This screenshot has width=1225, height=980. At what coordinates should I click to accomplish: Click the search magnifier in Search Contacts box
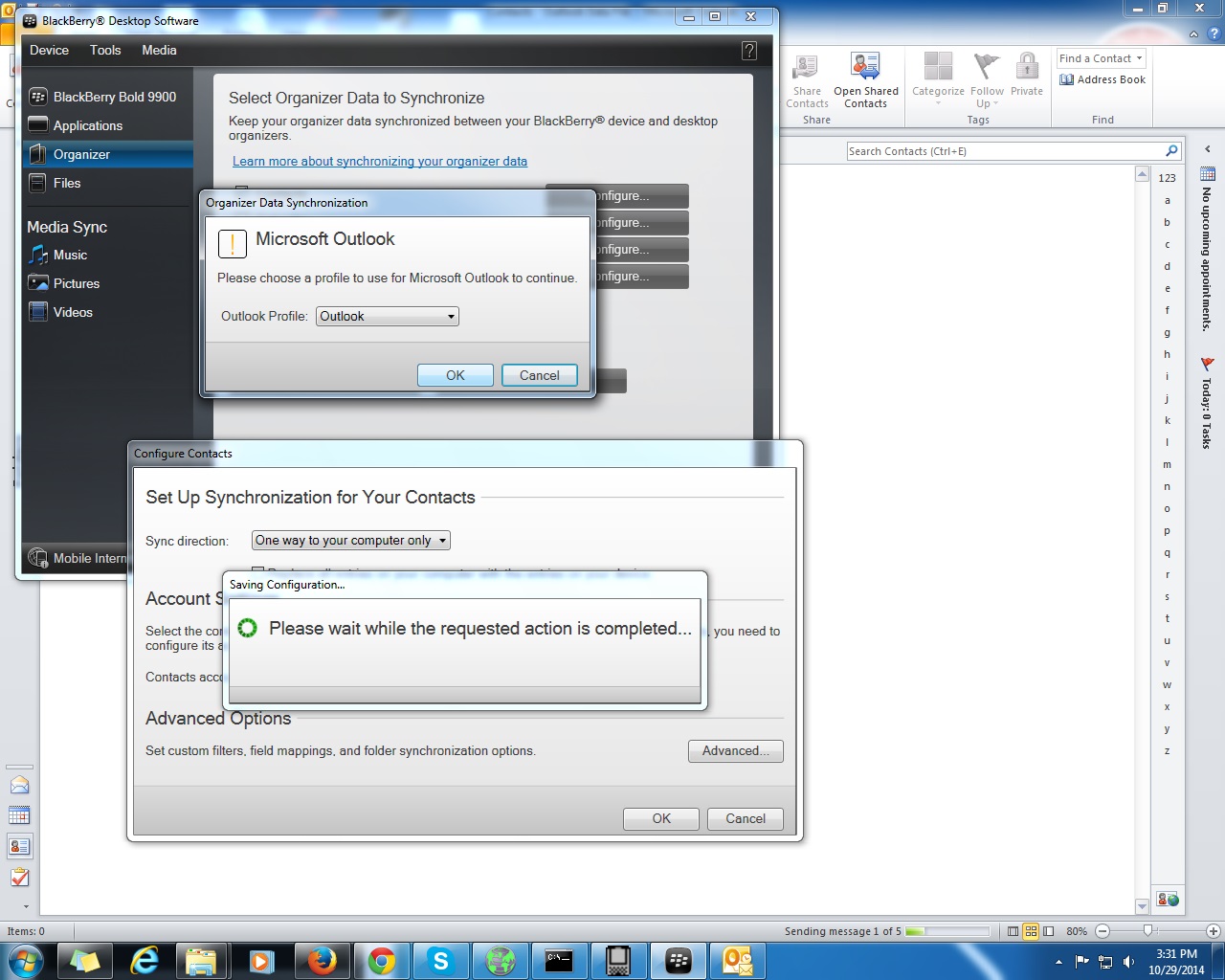(1171, 151)
